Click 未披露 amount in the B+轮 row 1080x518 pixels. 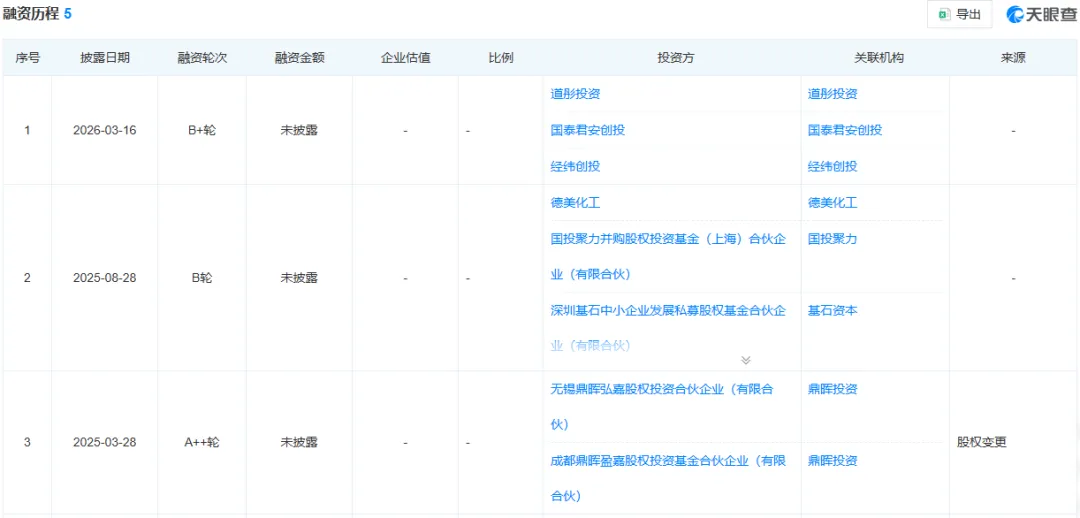click(x=299, y=130)
